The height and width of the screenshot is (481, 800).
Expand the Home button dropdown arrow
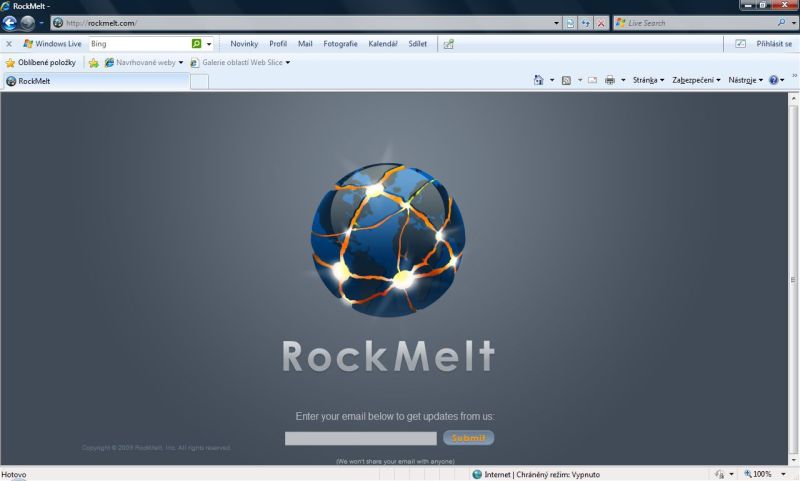point(552,80)
